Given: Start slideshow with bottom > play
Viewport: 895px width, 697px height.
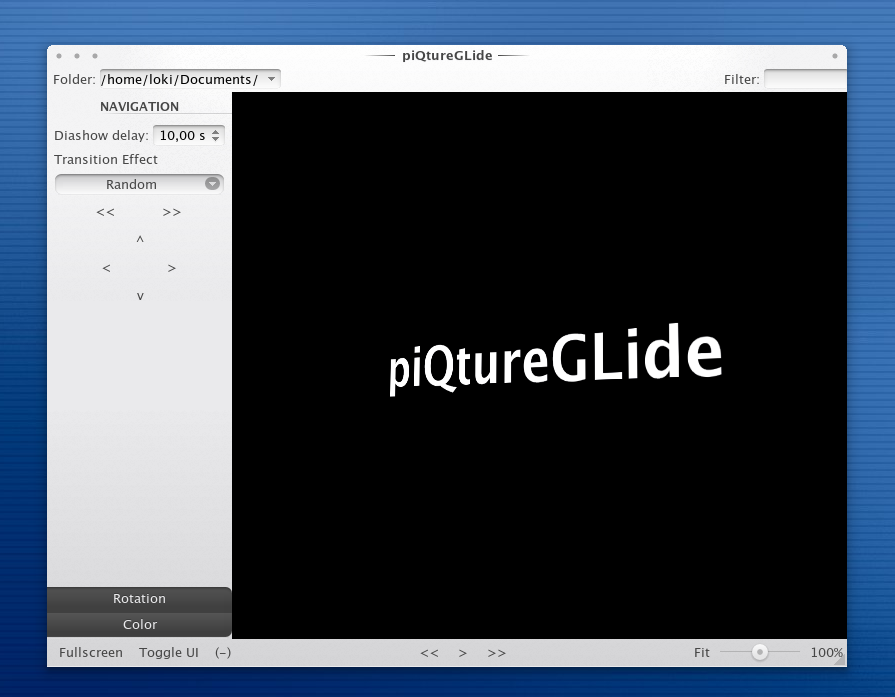Looking at the screenshot, I should [463, 653].
